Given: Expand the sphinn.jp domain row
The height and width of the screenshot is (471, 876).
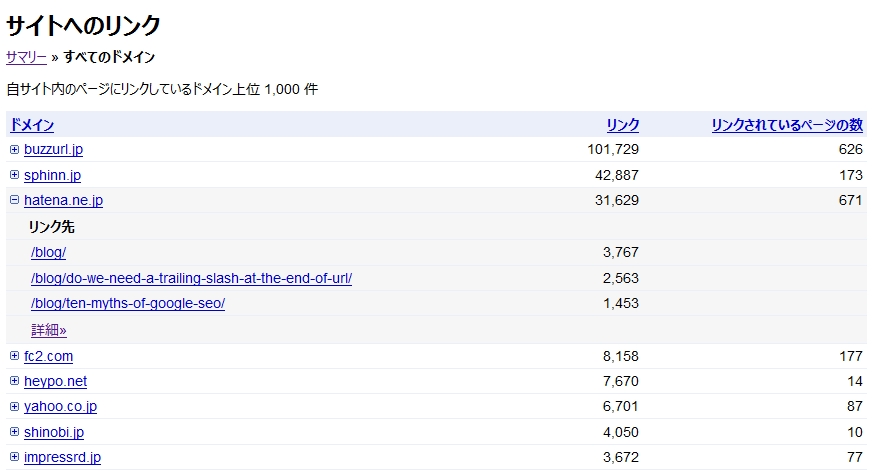Looking at the screenshot, I should click(x=15, y=175).
